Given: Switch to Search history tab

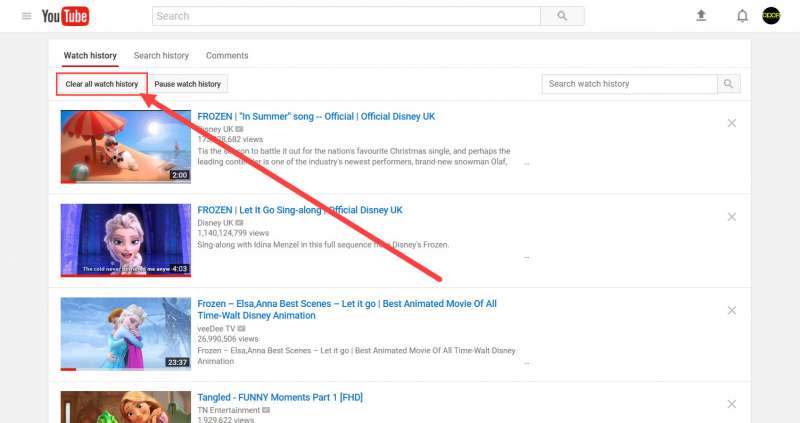Looking at the screenshot, I should click(x=161, y=56).
